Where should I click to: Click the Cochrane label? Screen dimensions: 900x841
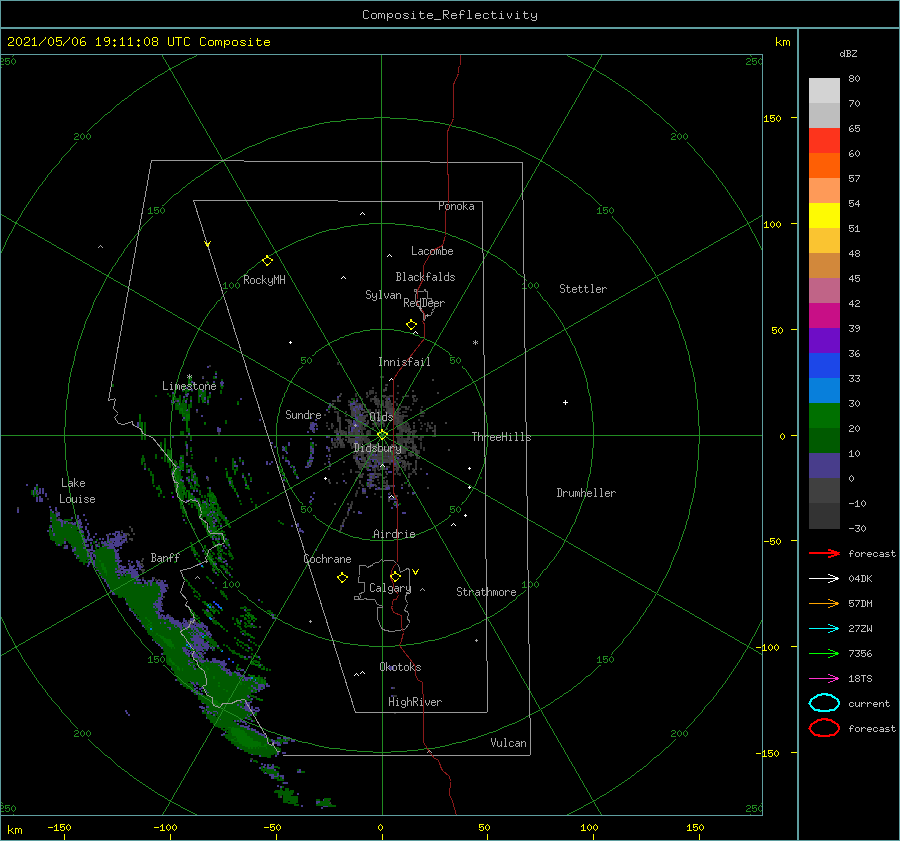pyautogui.click(x=327, y=559)
